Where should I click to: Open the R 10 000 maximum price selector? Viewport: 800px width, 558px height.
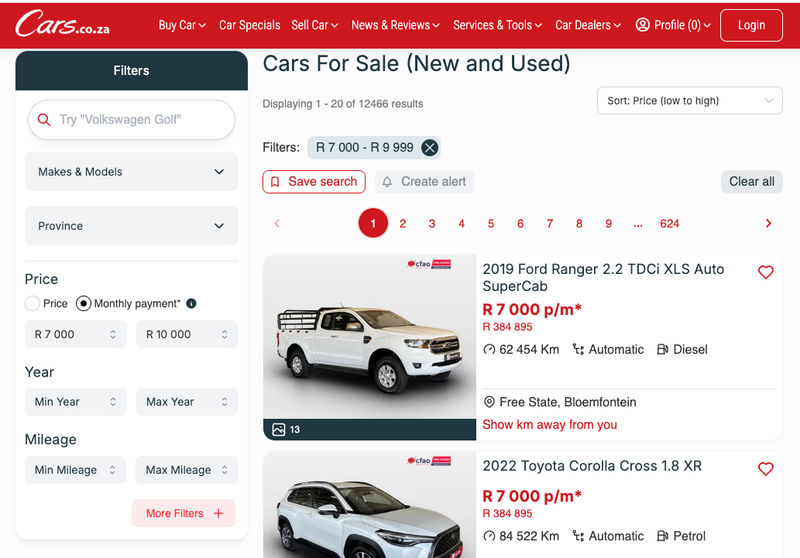point(187,335)
